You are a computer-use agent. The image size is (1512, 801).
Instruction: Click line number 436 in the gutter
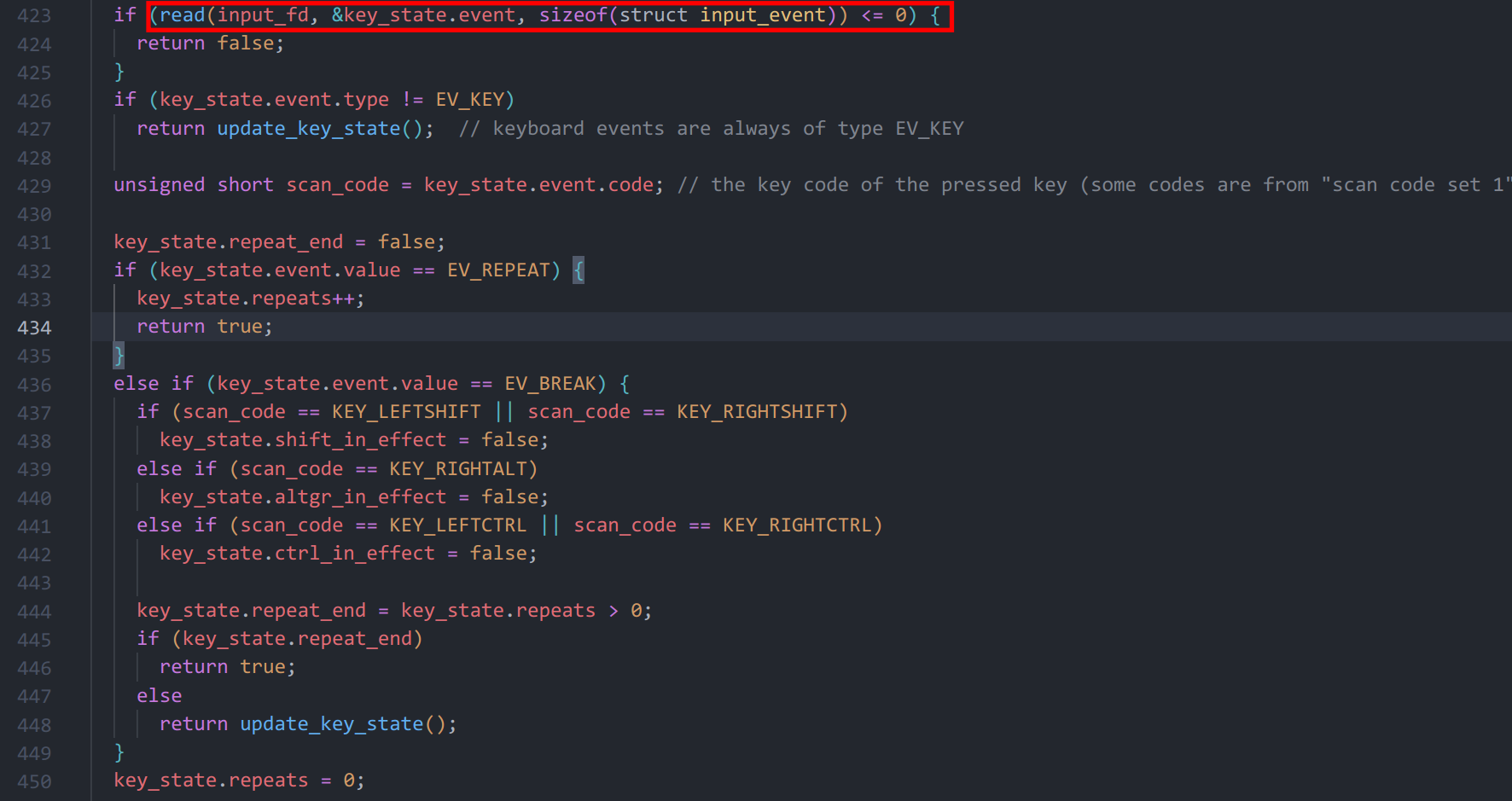click(34, 385)
